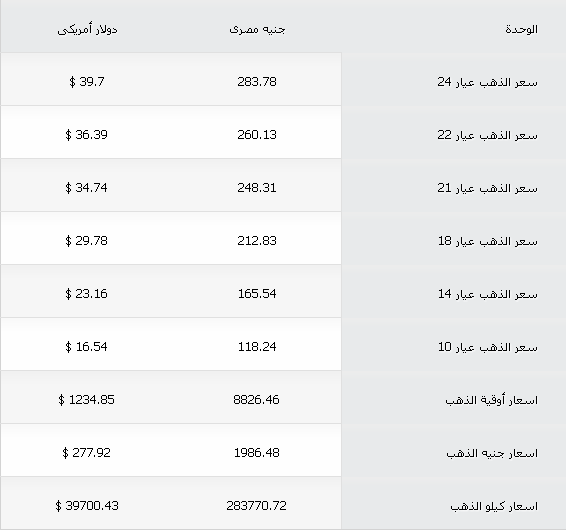
Task: Click the 283770.72 kilo gold price
Action: tap(256, 505)
